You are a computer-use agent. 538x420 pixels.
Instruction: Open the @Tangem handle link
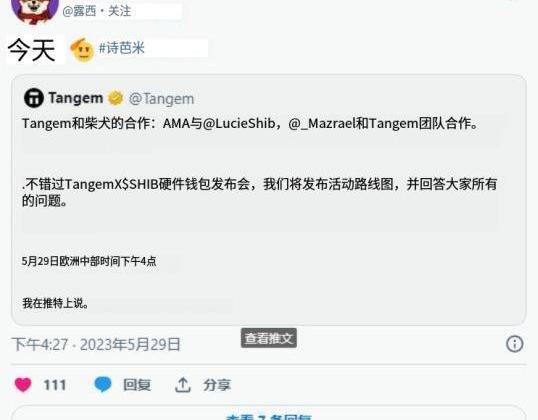(x=161, y=99)
